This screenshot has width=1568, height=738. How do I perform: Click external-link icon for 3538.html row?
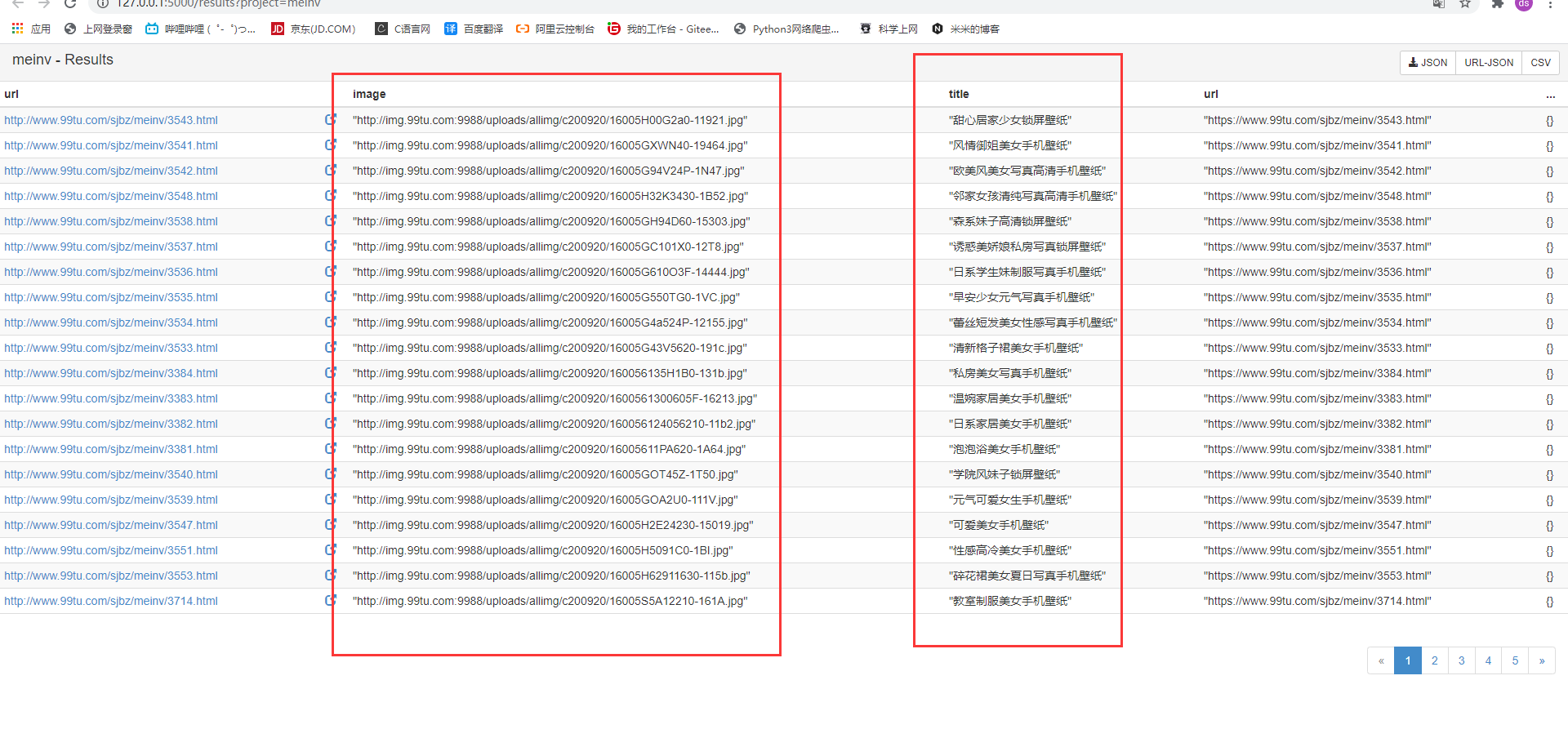pyautogui.click(x=330, y=220)
